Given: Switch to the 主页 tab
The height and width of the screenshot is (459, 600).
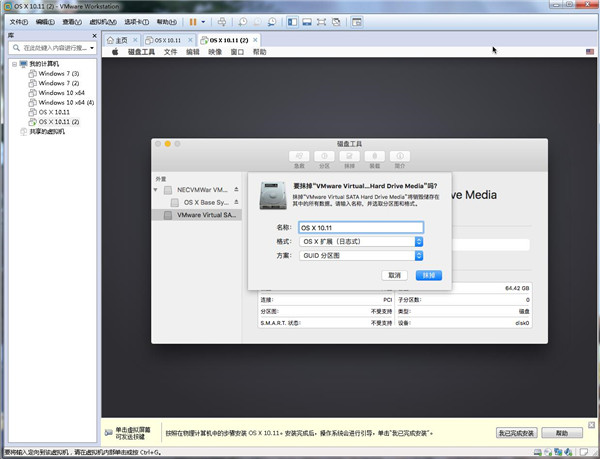Looking at the screenshot, I should 122,40.
